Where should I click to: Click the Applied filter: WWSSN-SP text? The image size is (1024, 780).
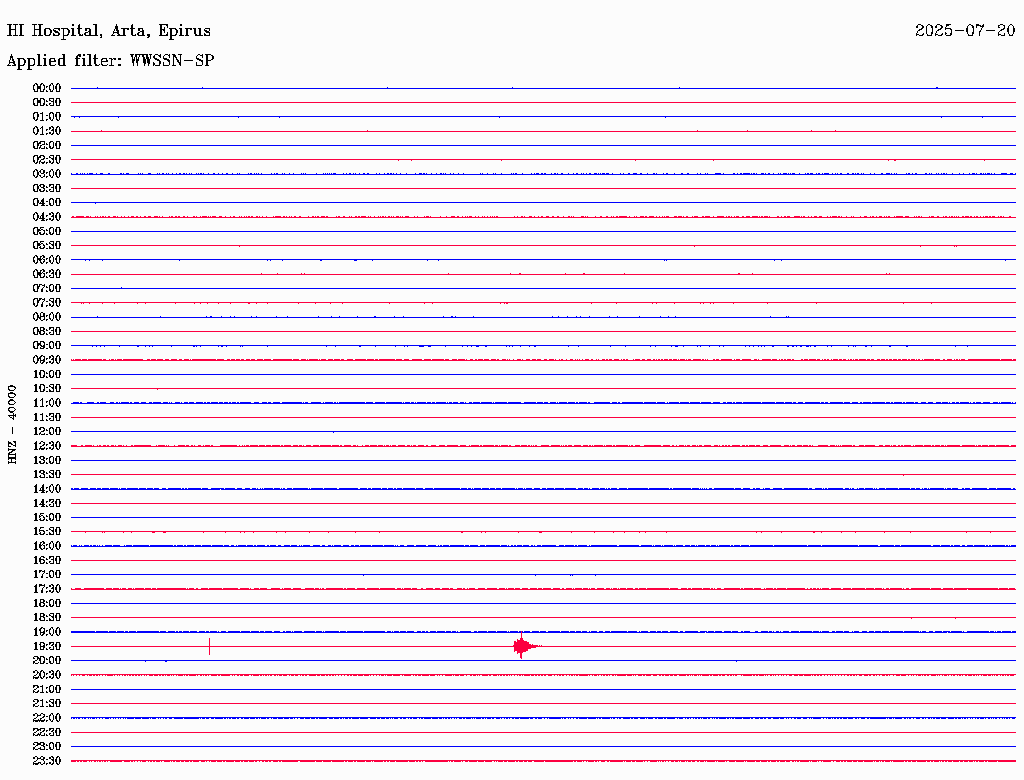[x=110, y=60]
